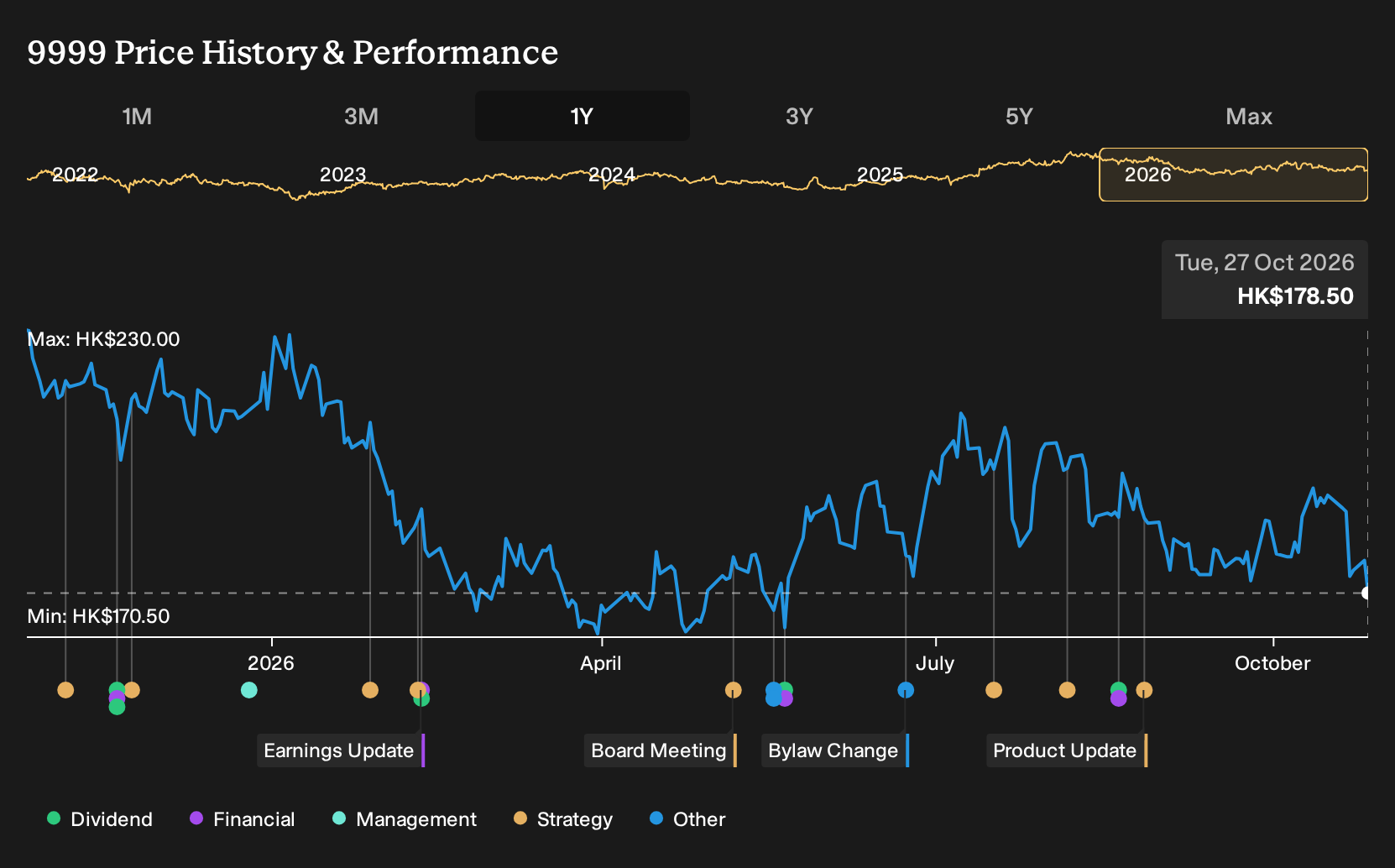Select the 1M time range tab
The width and height of the screenshot is (1395, 868).
click(137, 117)
